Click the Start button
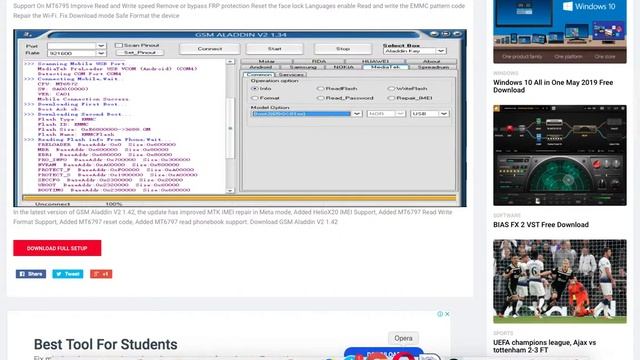Image resolution: width=640 pixels, height=360 pixels. [x=274, y=49]
